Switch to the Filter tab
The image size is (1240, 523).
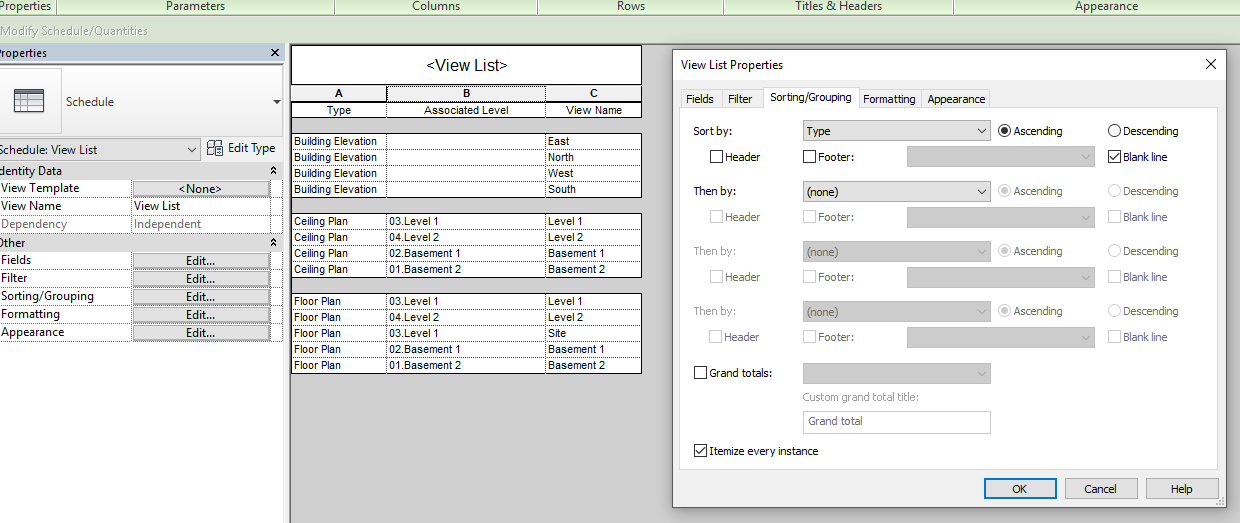click(x=740, y=99)
